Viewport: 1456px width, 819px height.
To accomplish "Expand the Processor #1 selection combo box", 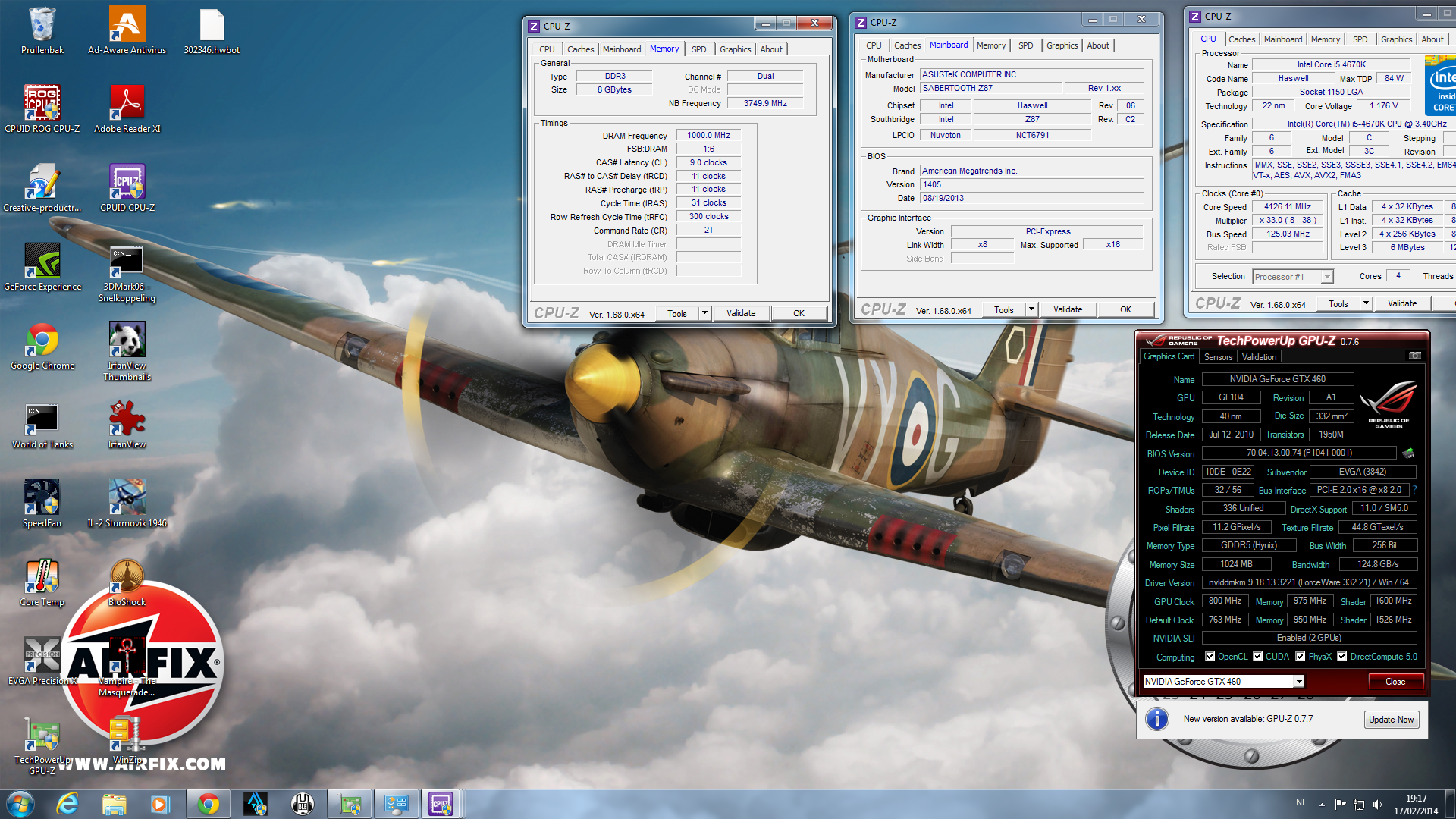I will [1327, 277].
